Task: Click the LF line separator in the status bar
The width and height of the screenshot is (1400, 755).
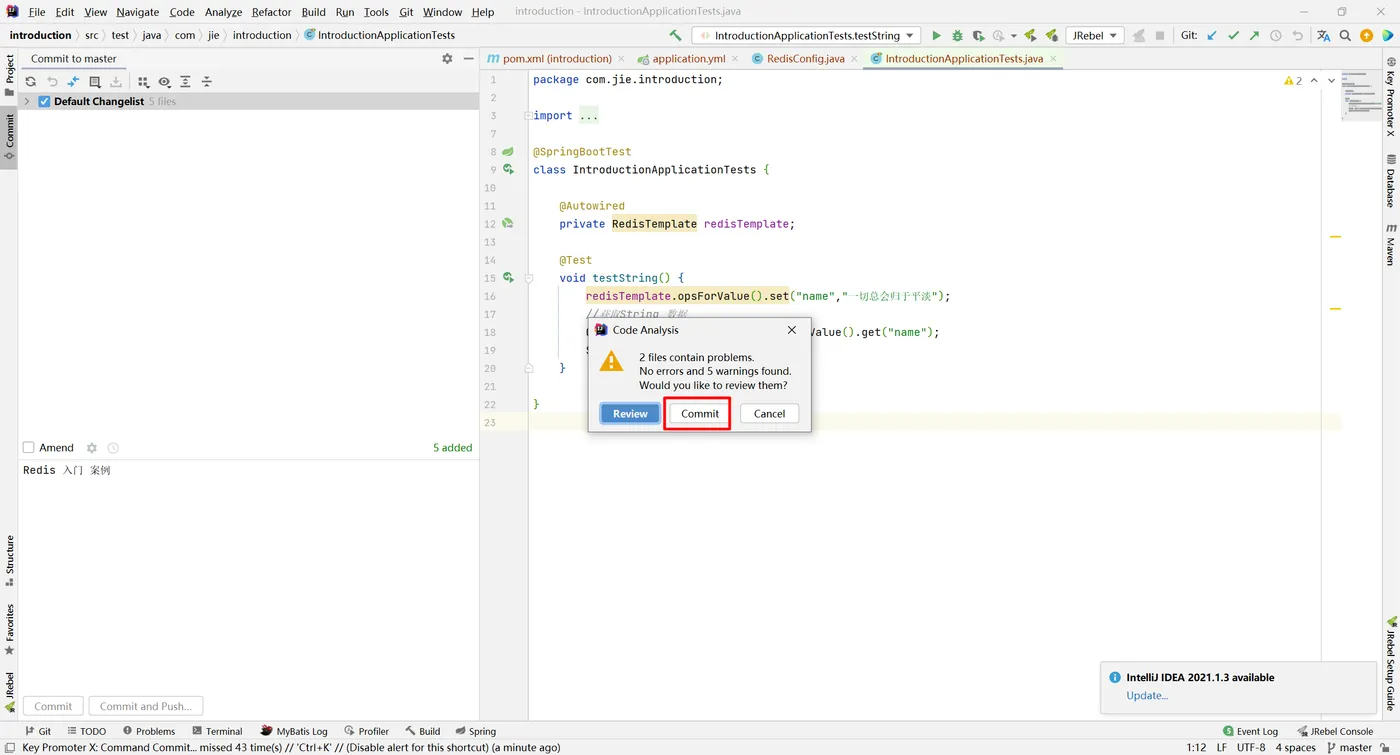Action: tap(1222, 747)
